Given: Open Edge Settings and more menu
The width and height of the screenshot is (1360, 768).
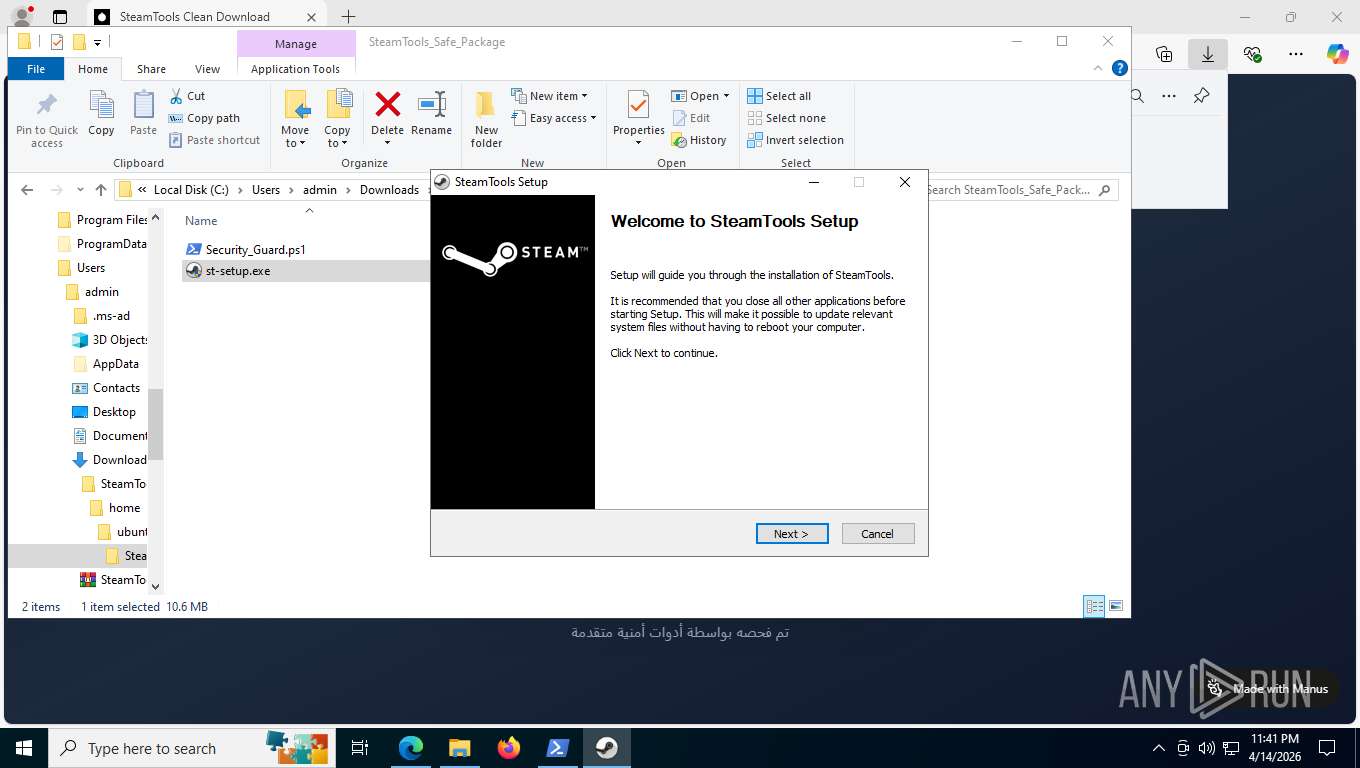Looking at the screenshot, I should coord(1296,54).
